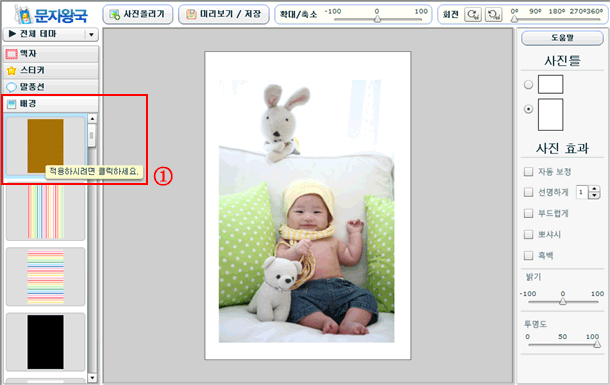Click the sharpen value input field
Screen dimensions: 610x385
point(582,192)
